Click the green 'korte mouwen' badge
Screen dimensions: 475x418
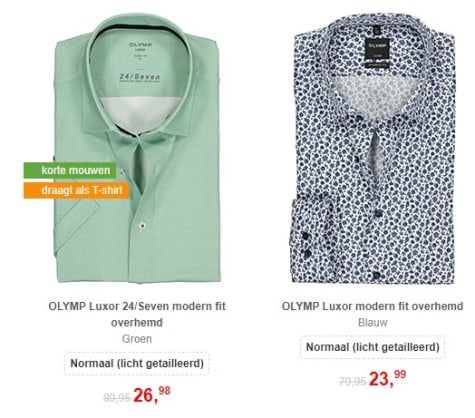click(70, 170)
